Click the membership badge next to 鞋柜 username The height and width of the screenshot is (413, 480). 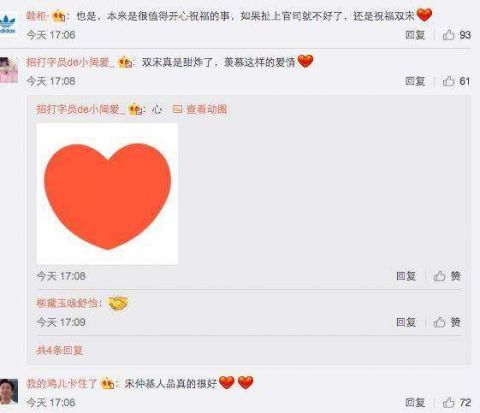point(59,16)
